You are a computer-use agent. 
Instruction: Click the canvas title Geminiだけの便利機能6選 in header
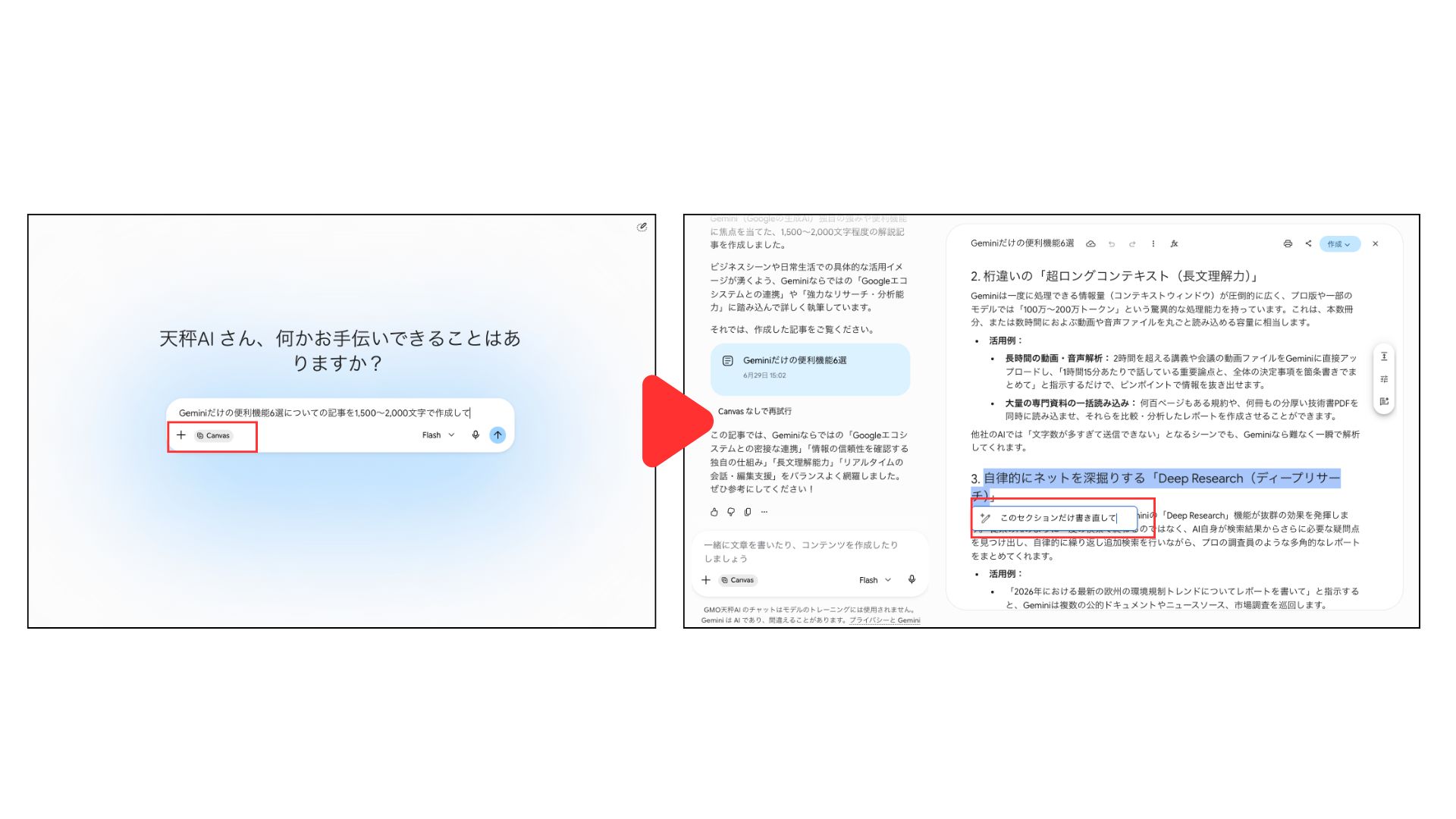pos(1022,243)
